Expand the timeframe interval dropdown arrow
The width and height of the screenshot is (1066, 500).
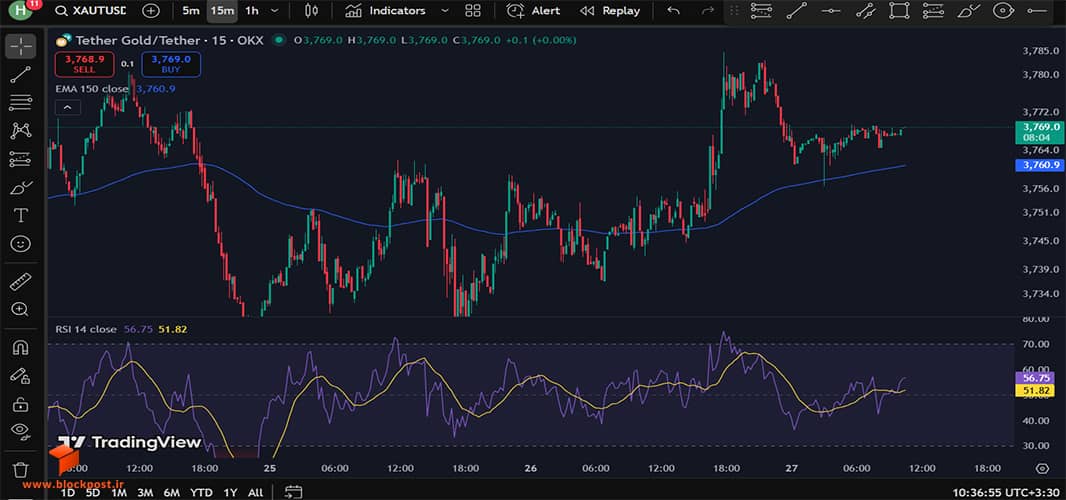coord(275,11)
